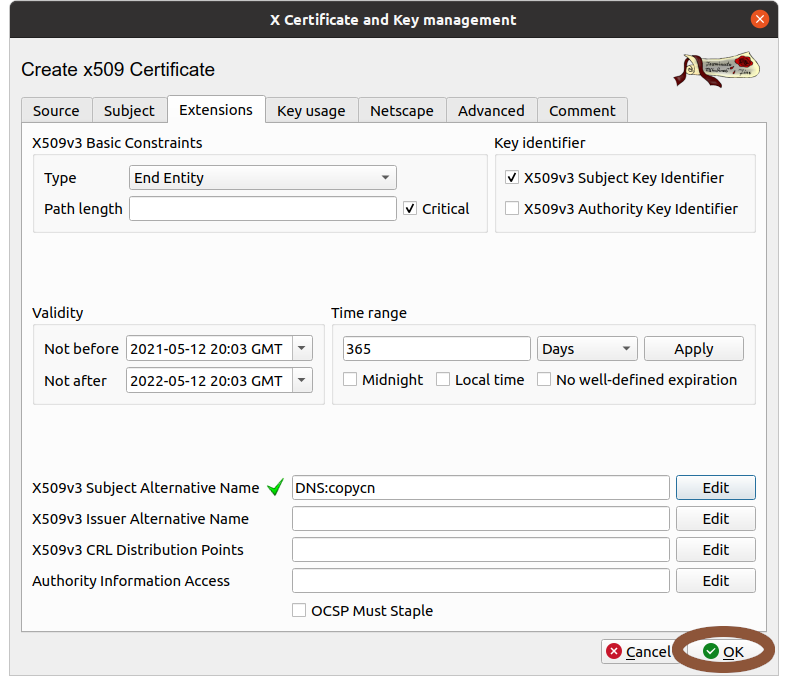Expand the Type dropdown showing End Entity

coord(263,177)
